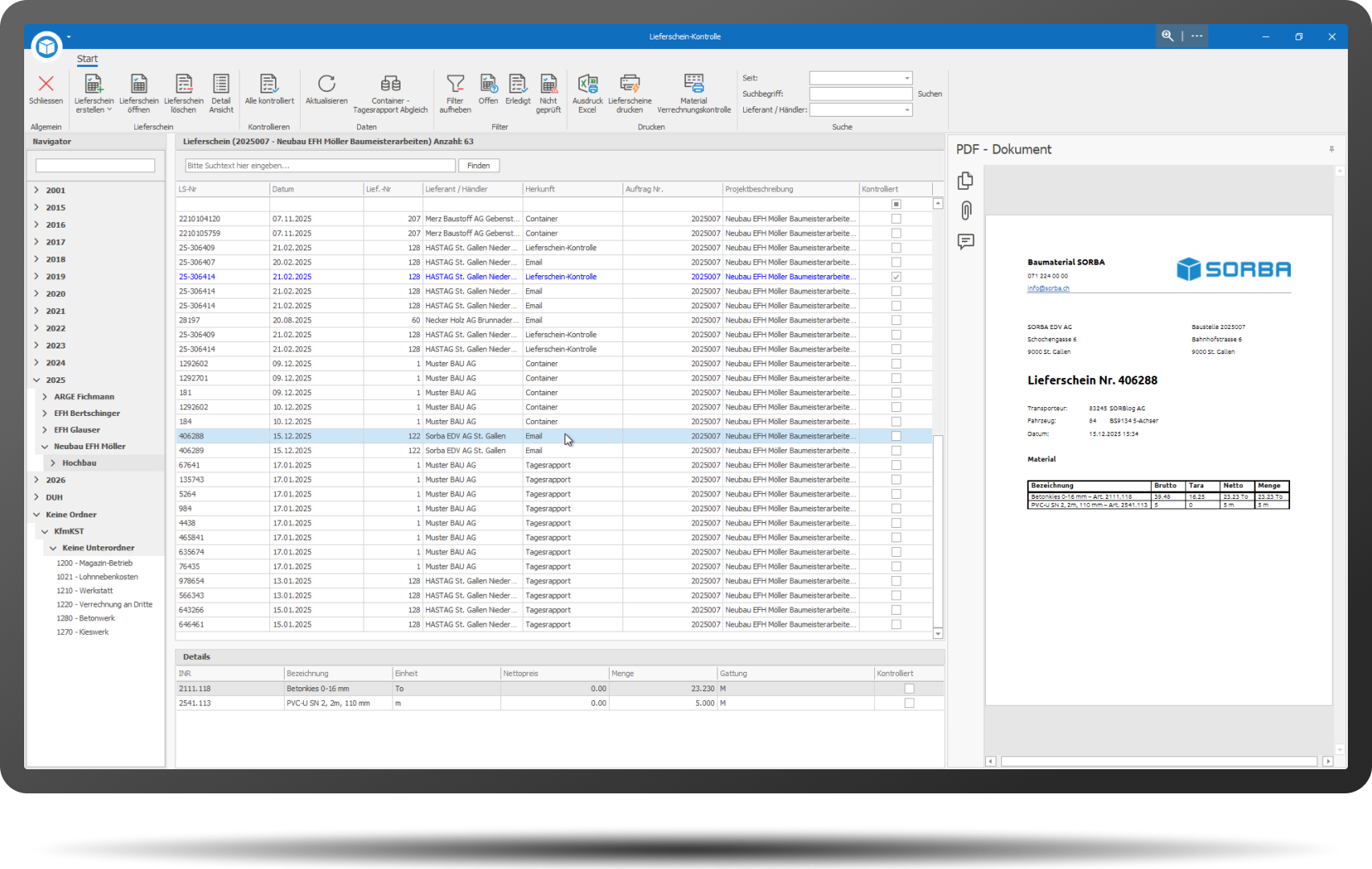Image resolution: width=1372 pixels, height=869 pixels.
Task: Click Alle kontrolliert icon
Action: coord(269,84)
